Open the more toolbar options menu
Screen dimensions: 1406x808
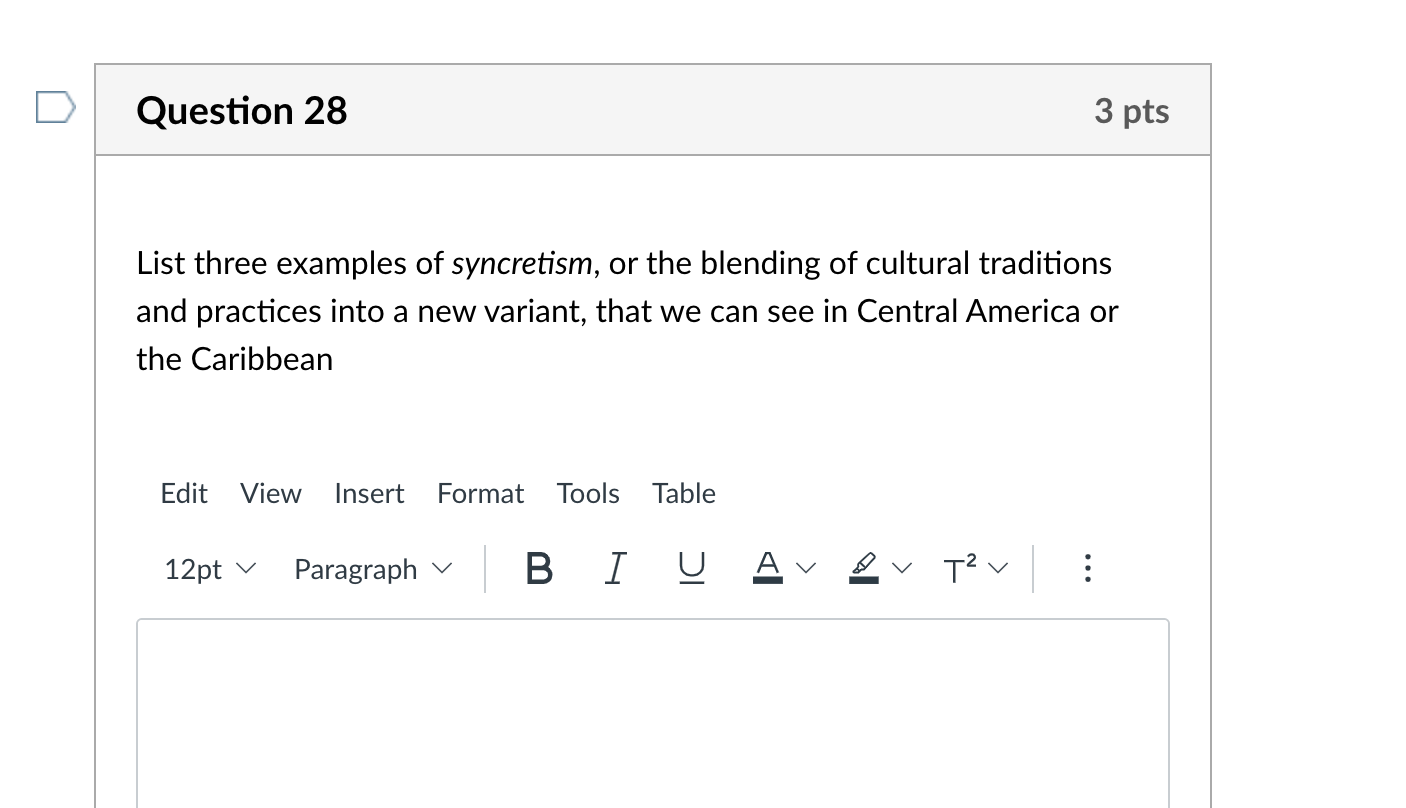[x=1087, y=568]
